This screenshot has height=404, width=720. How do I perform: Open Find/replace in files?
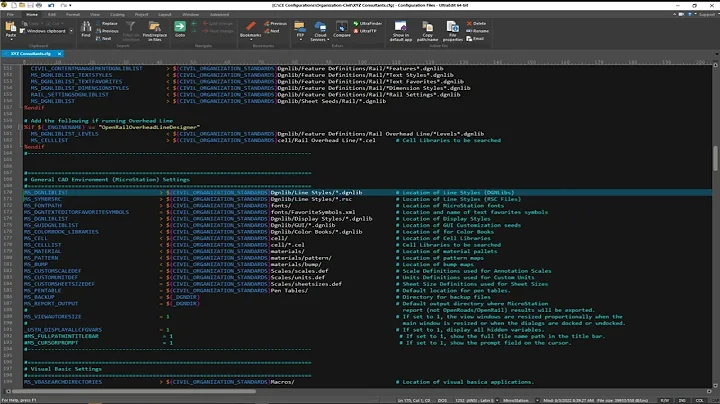[x=155, y=30]
